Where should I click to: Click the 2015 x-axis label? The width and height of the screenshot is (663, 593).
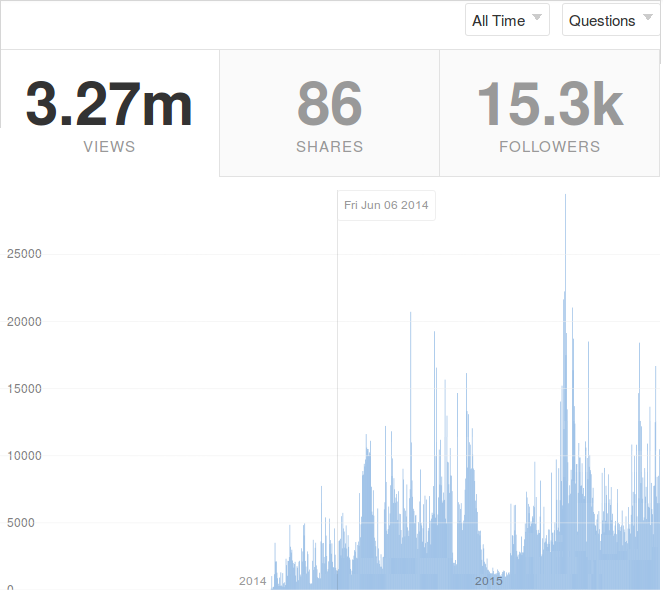tap(488, 581)
